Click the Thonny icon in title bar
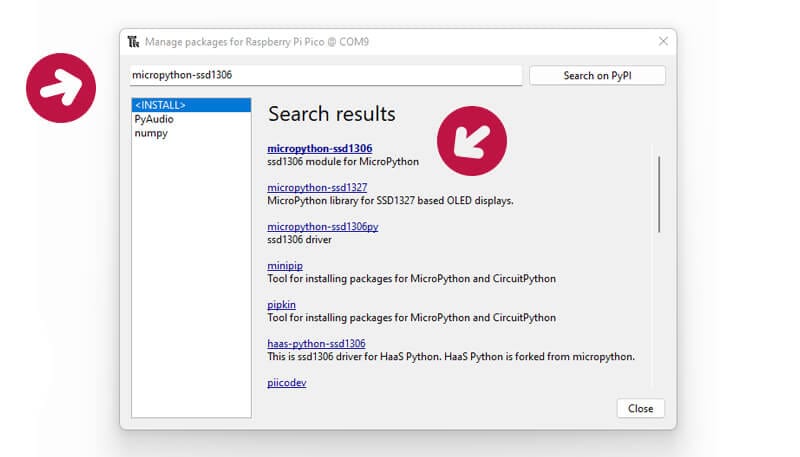This screenshot has width=800, height=457. coord(133,42)
